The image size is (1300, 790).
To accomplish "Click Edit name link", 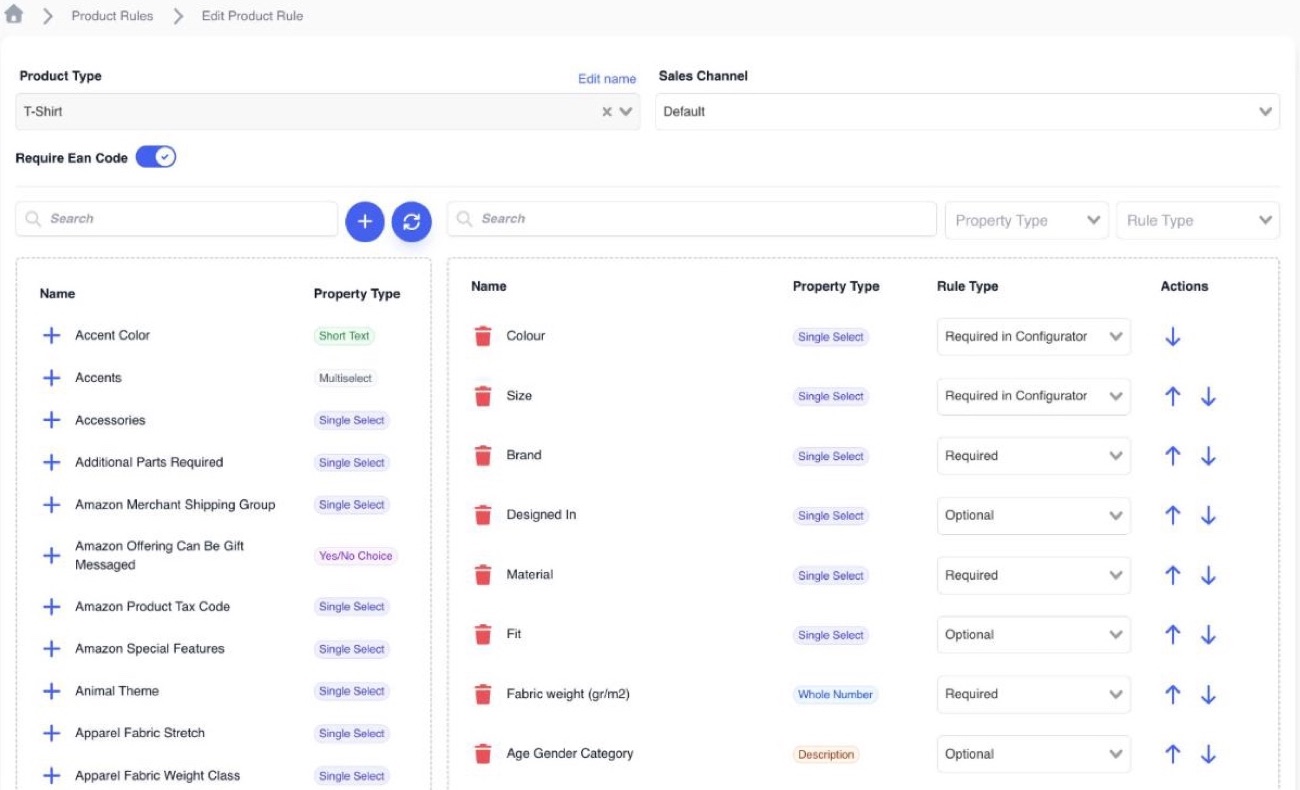I will [607, 79].
